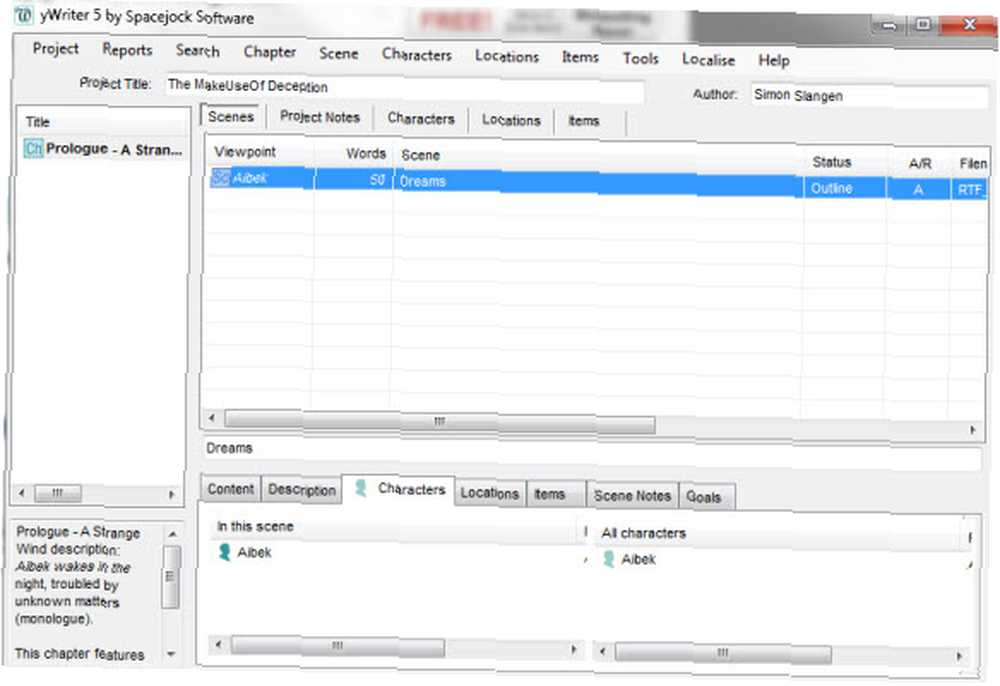Click the chapter list left scroll arrow
The image size is (1000, 686).
tap(22, 493)
